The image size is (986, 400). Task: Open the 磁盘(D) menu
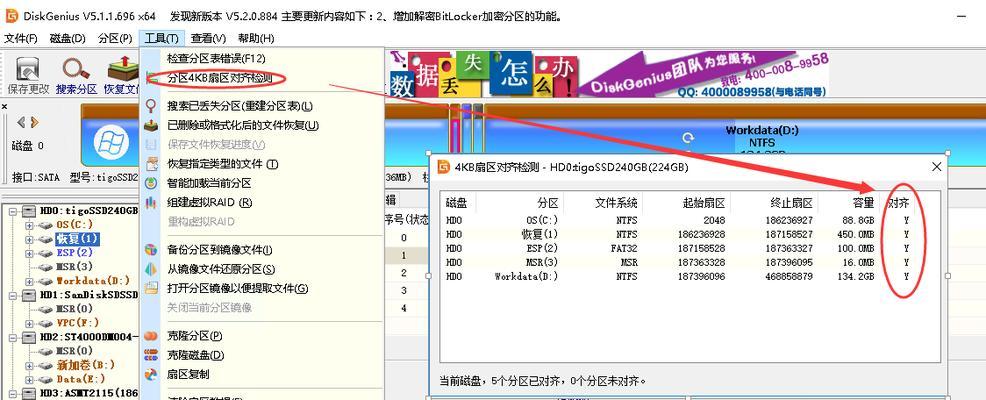pyautogui.click(x=67, y=38)
